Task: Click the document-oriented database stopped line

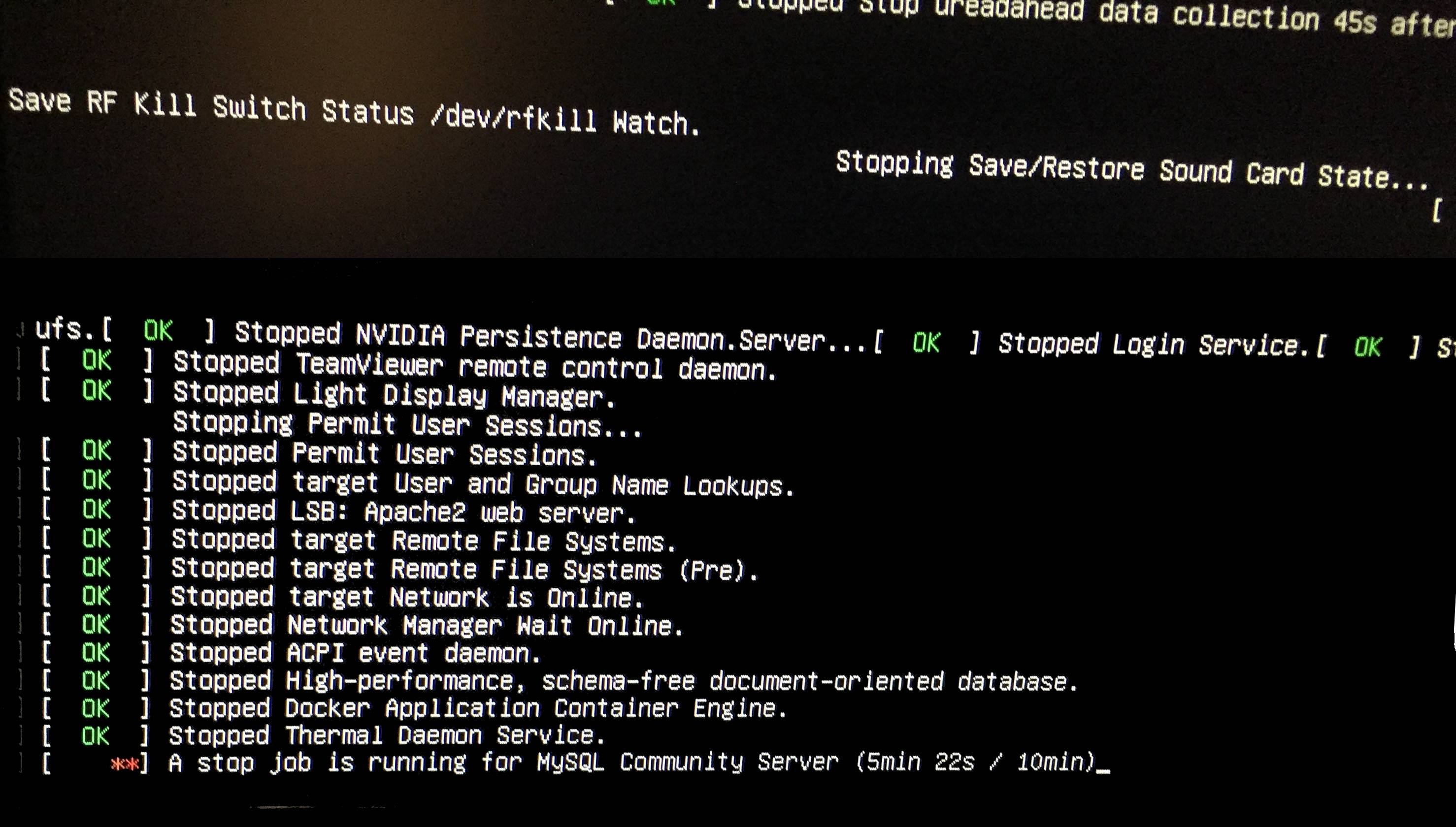Action: point(624,680)
